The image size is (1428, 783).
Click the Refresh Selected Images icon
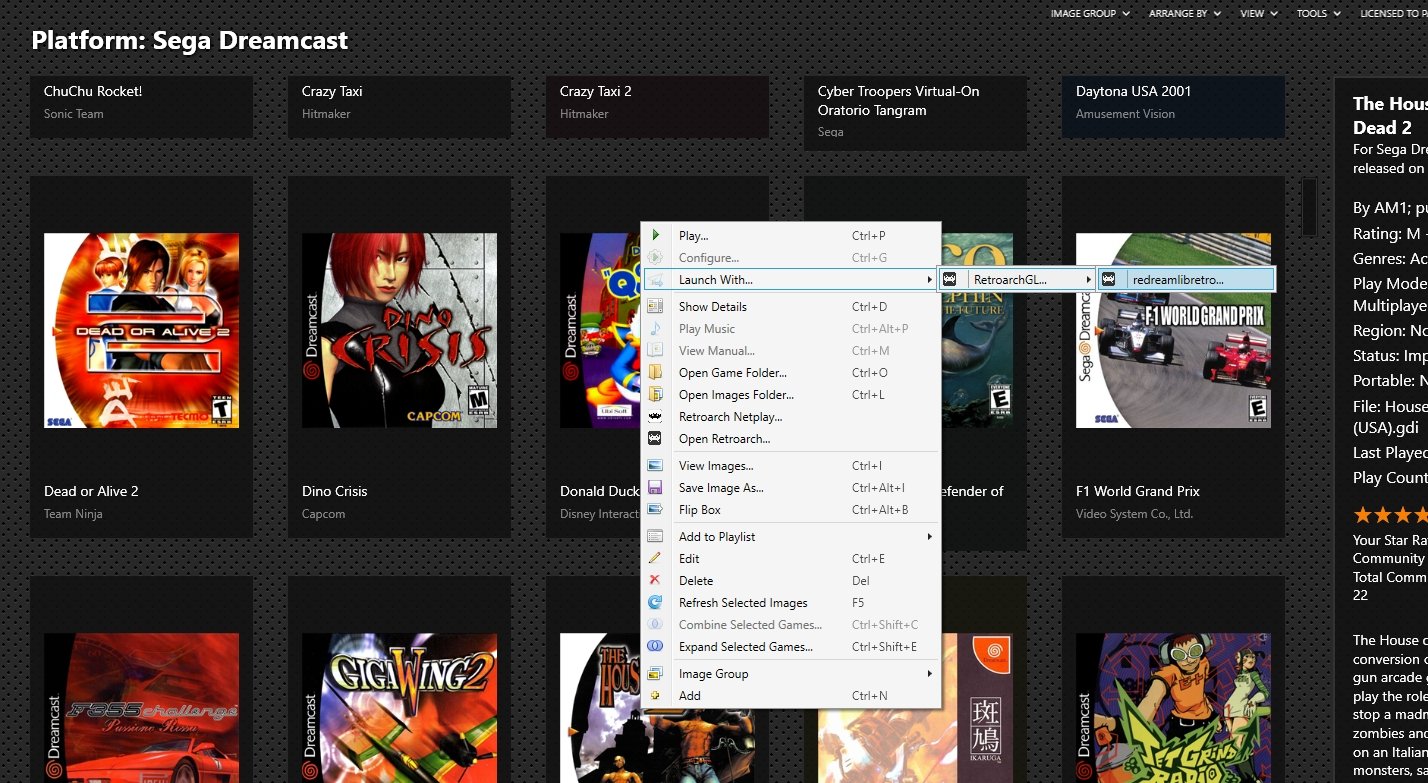tap(655, 602)
